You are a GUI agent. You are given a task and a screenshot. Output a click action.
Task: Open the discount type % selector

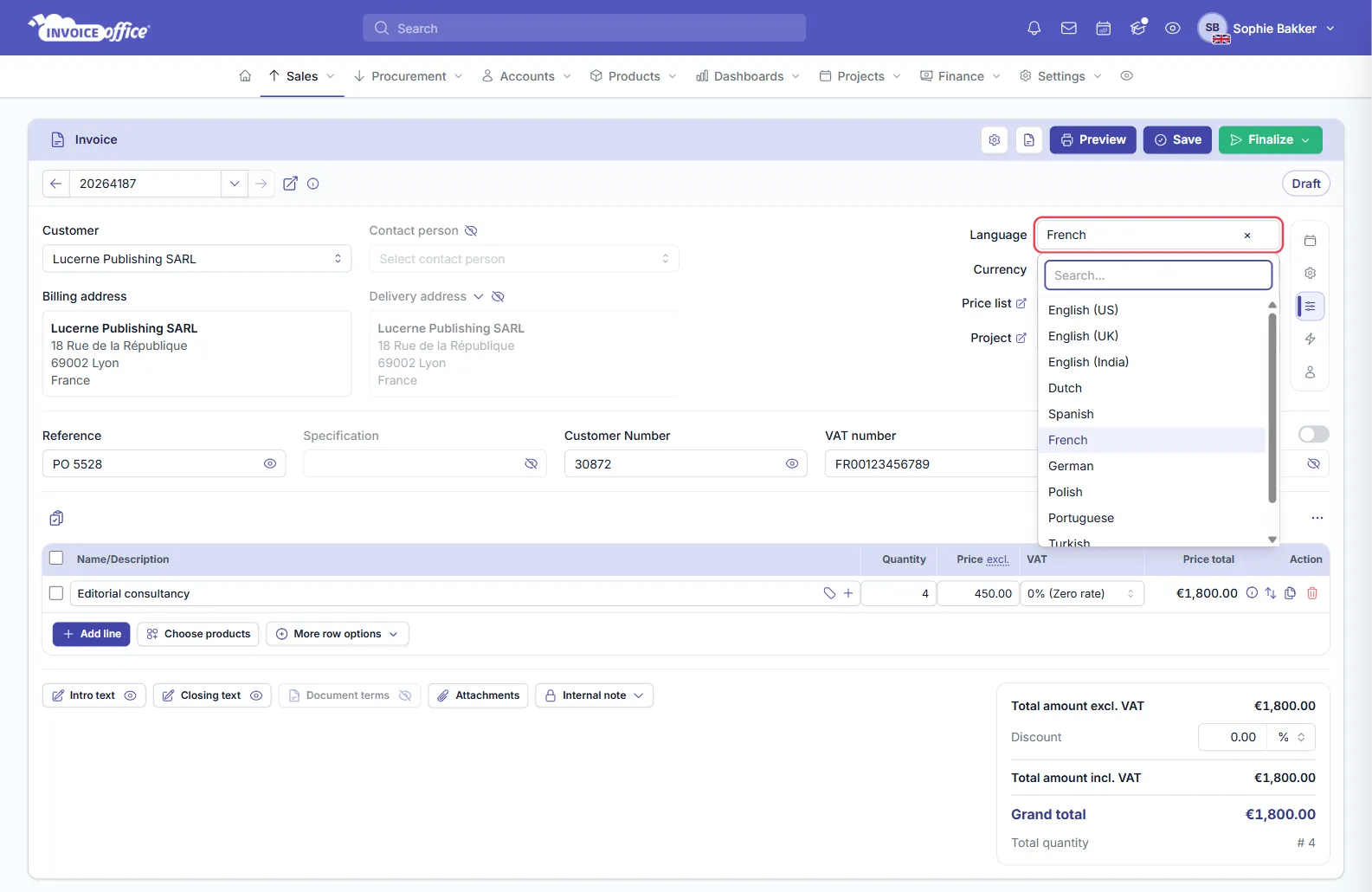coord(1291,737)
